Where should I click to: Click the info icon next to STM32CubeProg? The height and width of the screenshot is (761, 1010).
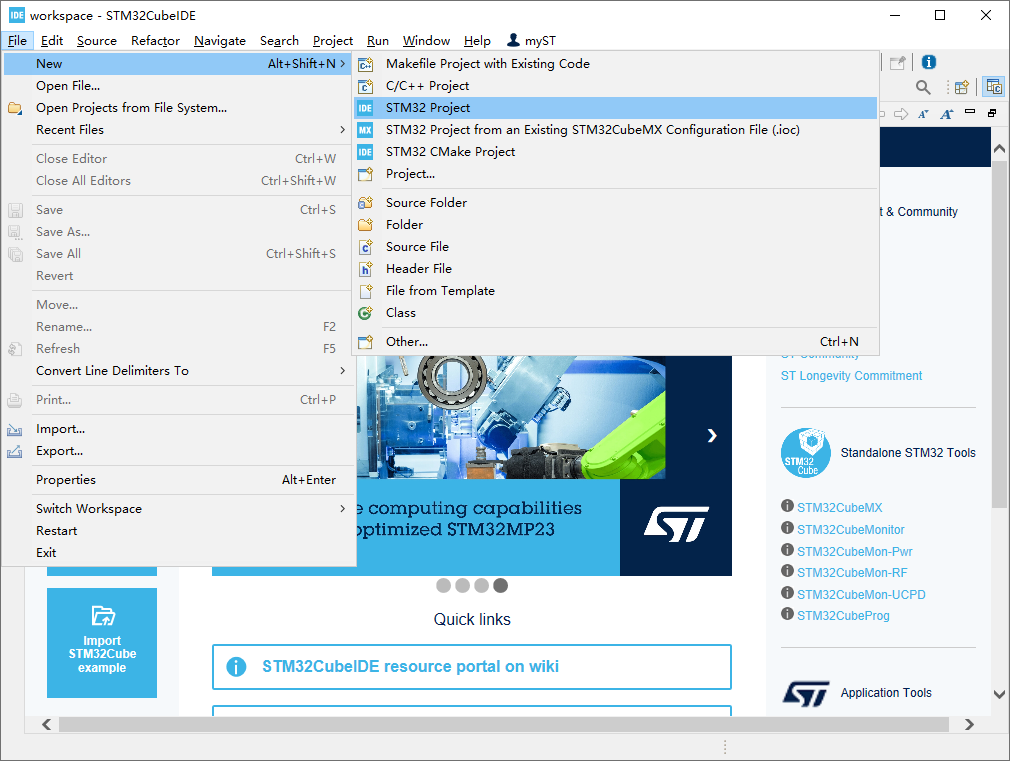787,613
